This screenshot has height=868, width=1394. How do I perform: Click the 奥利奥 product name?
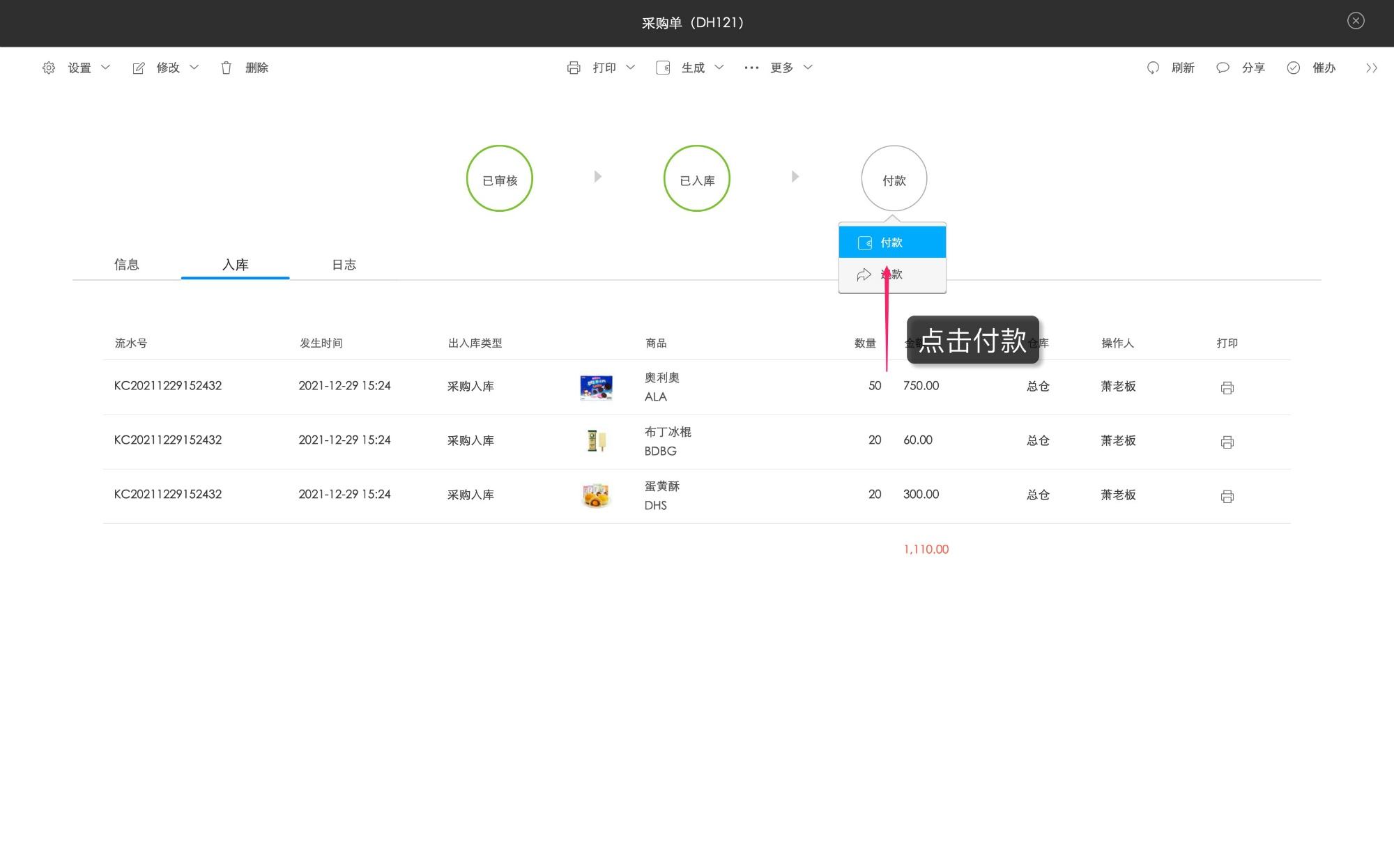coord(662,378)
